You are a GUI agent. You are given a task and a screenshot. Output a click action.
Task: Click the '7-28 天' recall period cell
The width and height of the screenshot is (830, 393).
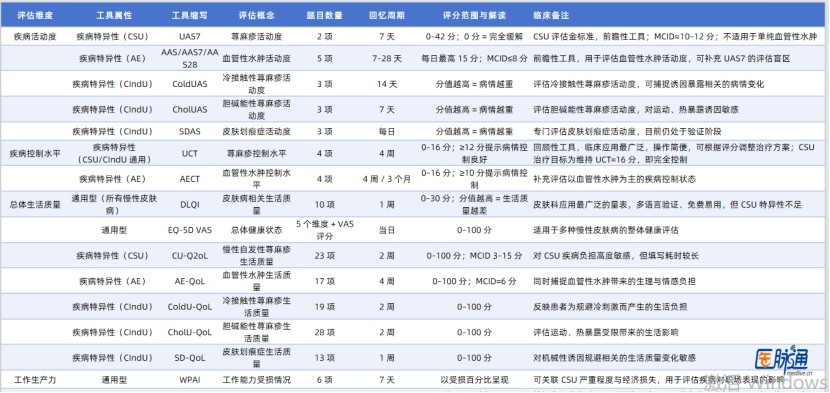(x=386, y=58)
